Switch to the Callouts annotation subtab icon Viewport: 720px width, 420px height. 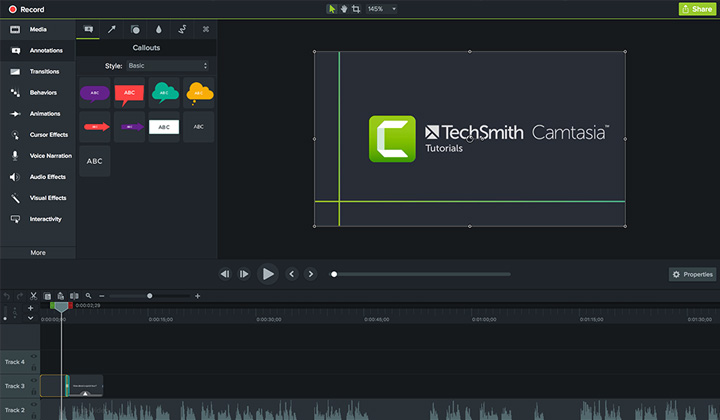click(88, 29)
